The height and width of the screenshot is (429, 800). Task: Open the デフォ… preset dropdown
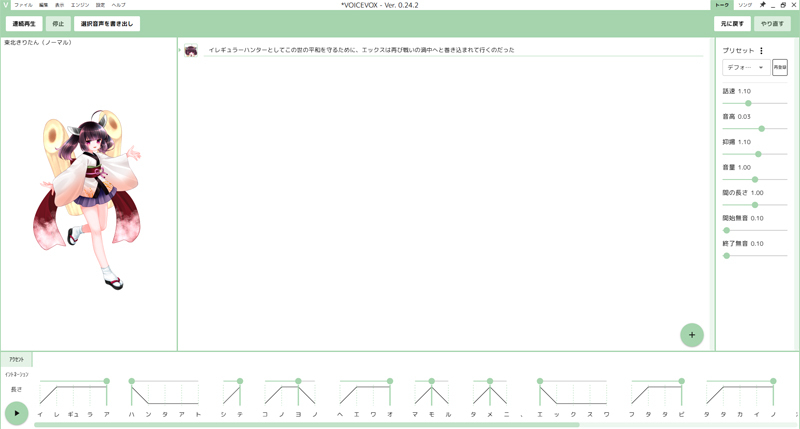746,67
